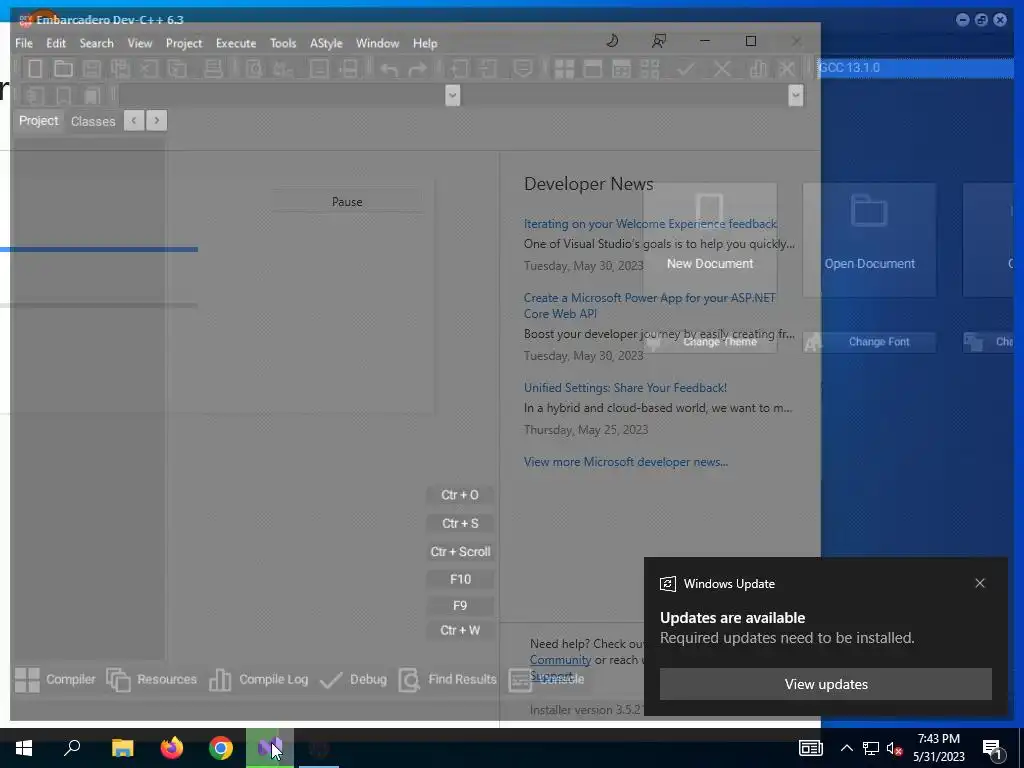Open the Tools menu
Viewport: 1024px width, 768px height.
click(283, 43)
